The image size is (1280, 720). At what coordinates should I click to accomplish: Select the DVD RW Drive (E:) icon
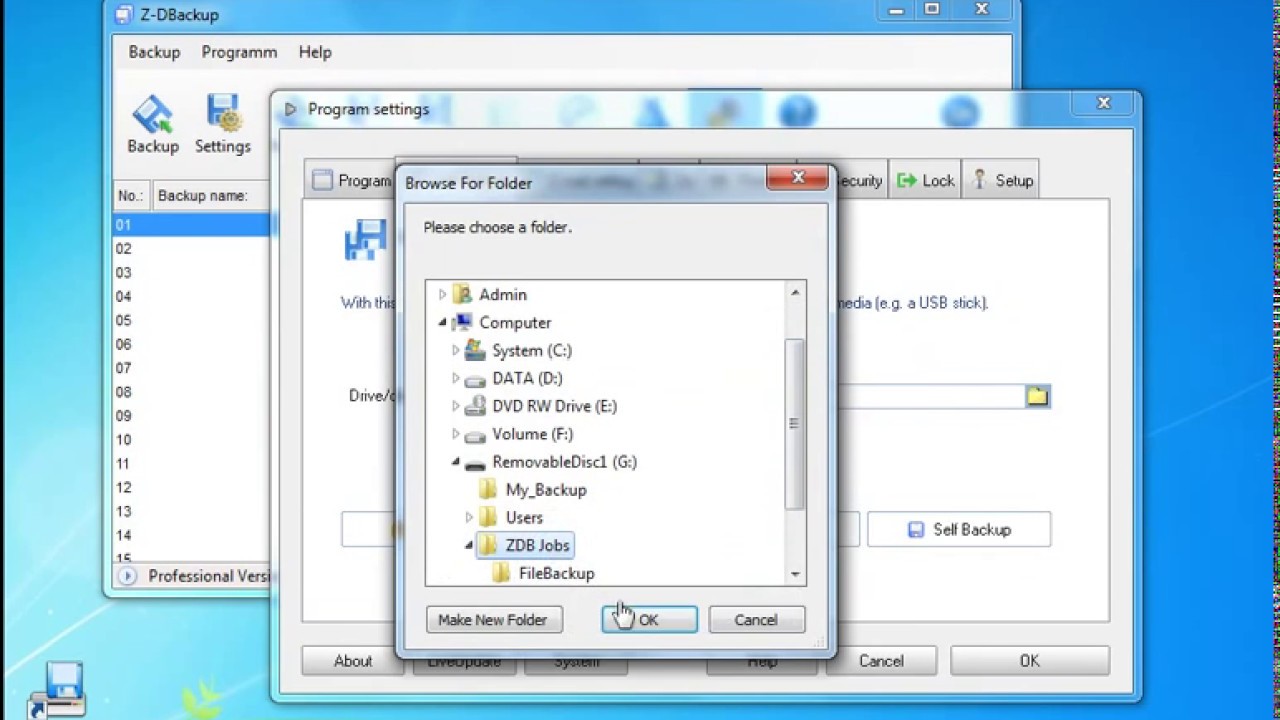[475, 406]
